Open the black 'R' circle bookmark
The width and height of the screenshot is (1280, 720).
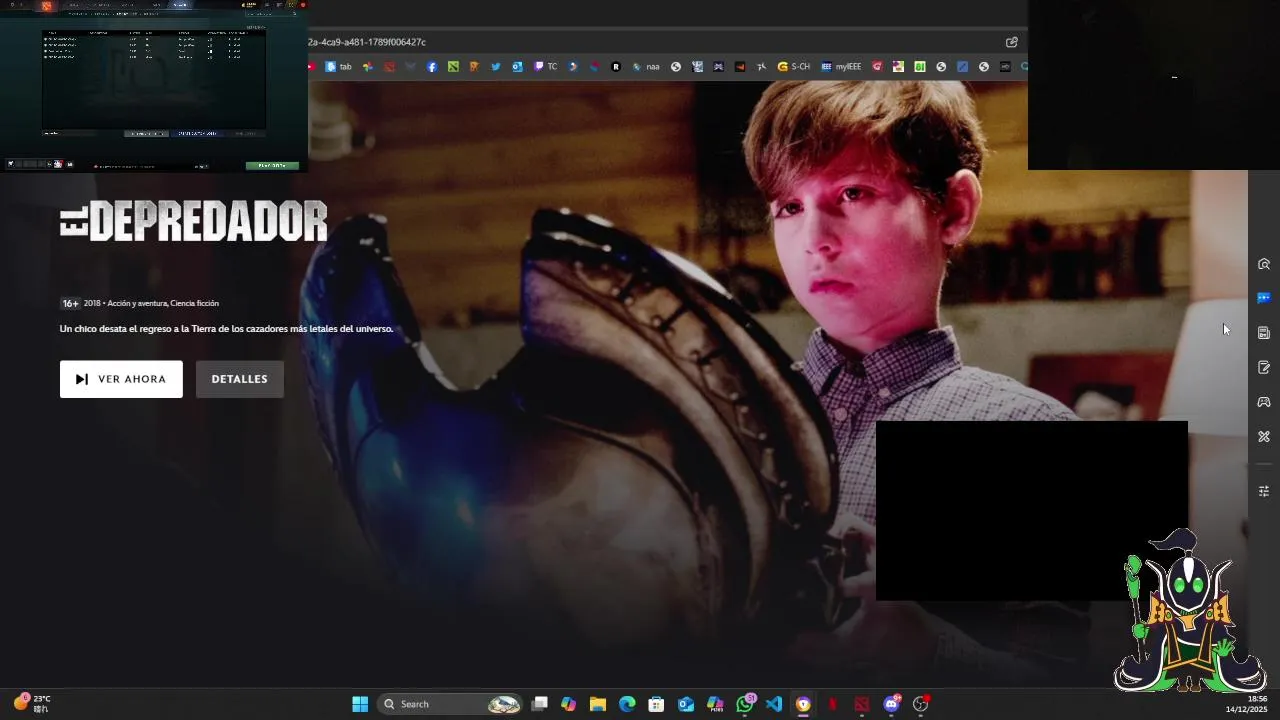point(616,67)
